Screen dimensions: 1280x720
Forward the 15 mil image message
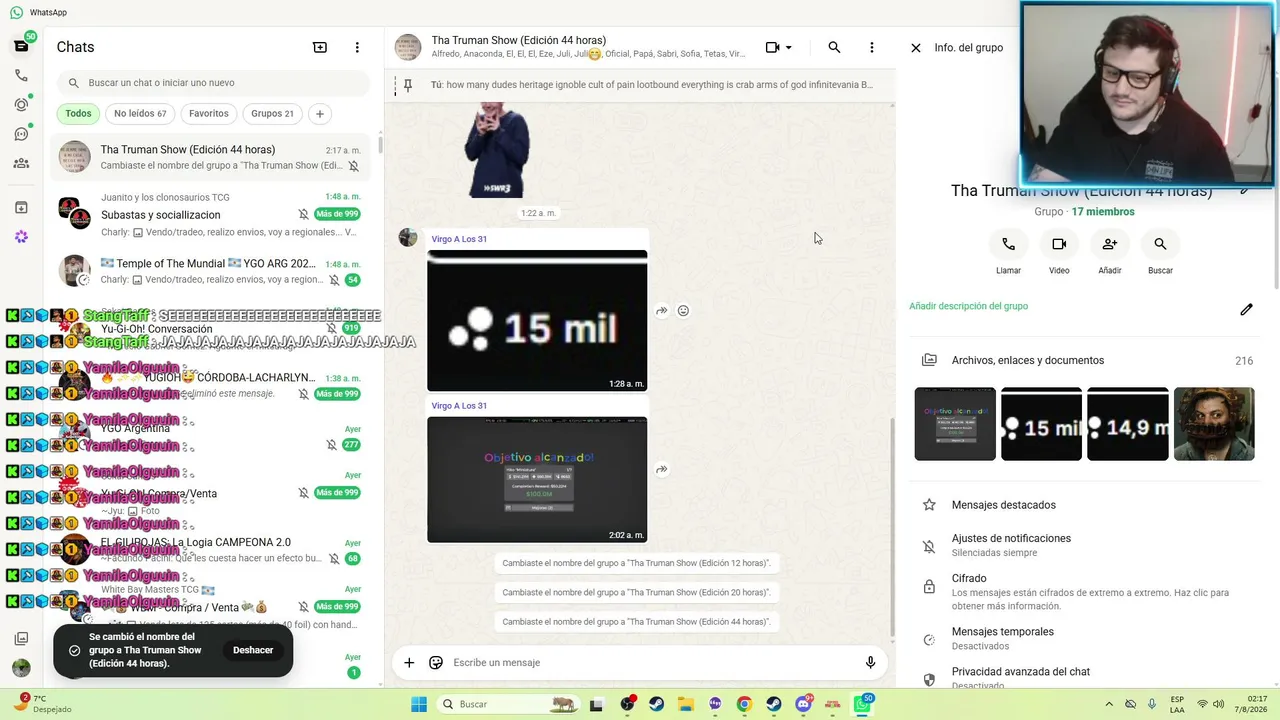pos(661,311)
